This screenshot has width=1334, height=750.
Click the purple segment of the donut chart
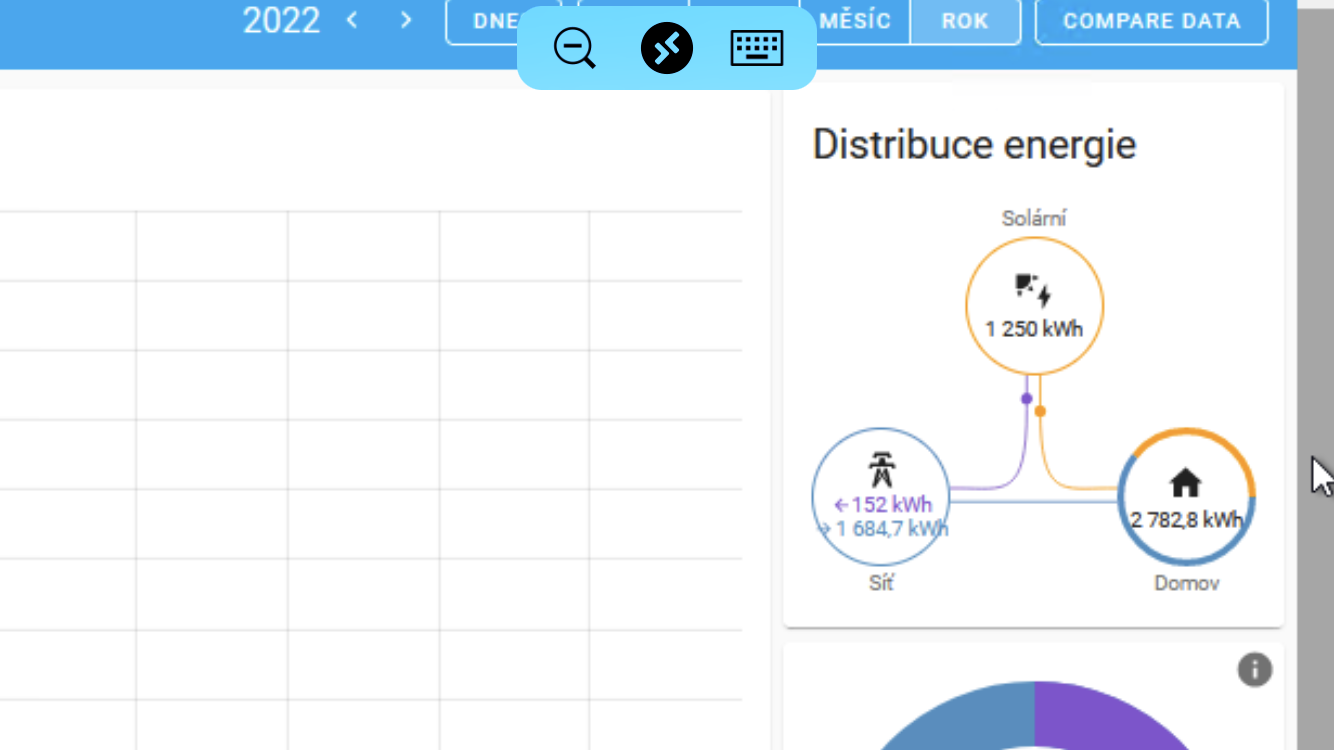click(1110, 715)
